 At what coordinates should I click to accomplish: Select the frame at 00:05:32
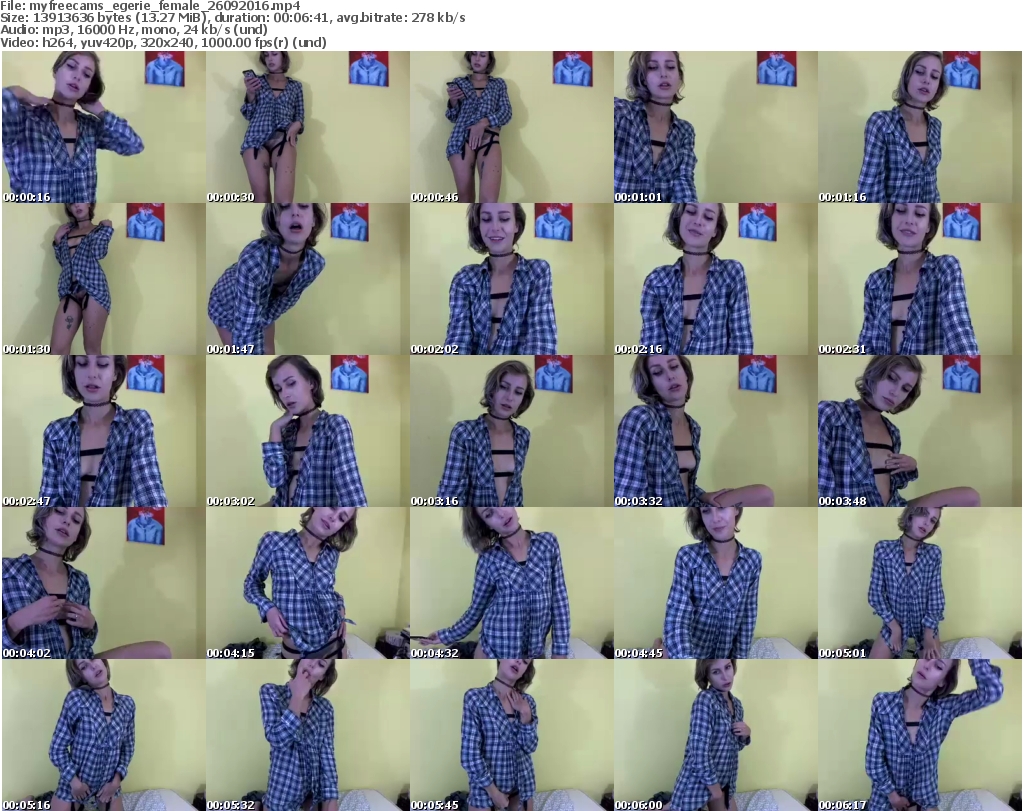click(308, 735)
